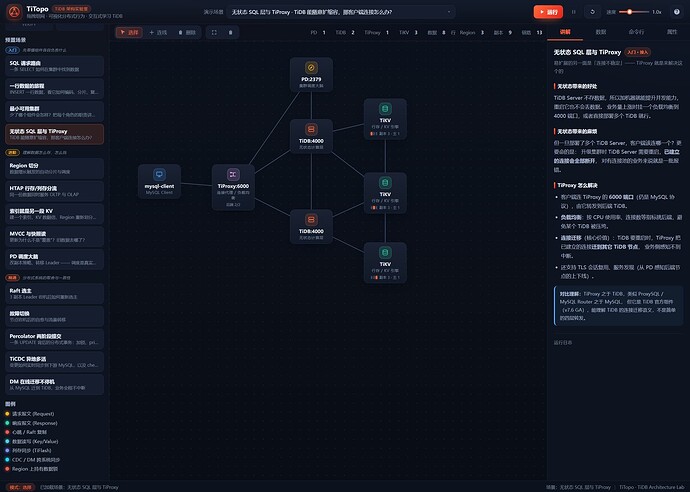Click the green Response legend dot
This screenshot has width=690, height=492.
(x=7, y=423)
